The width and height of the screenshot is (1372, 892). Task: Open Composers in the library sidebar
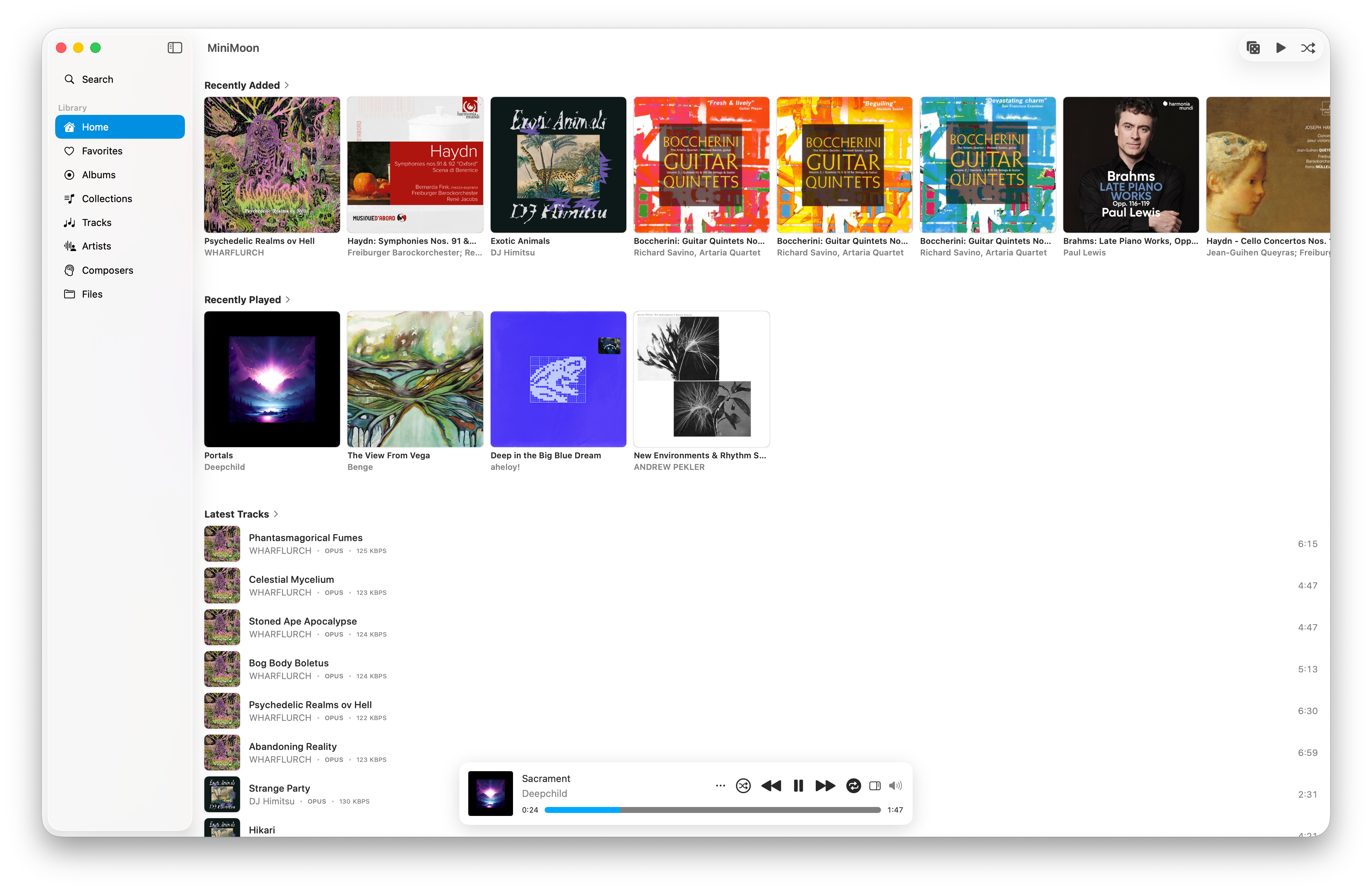tap(107, 270)
